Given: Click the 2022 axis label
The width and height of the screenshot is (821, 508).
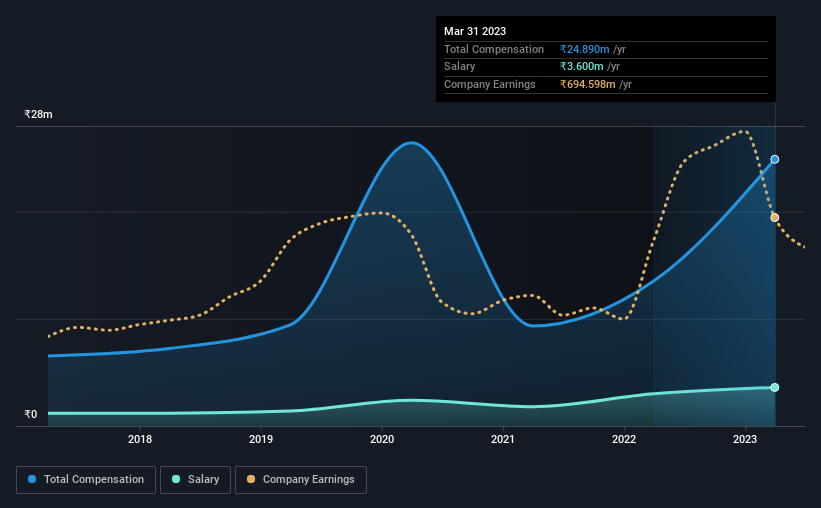Looking at the screenshot, I should tap(624, 439).
